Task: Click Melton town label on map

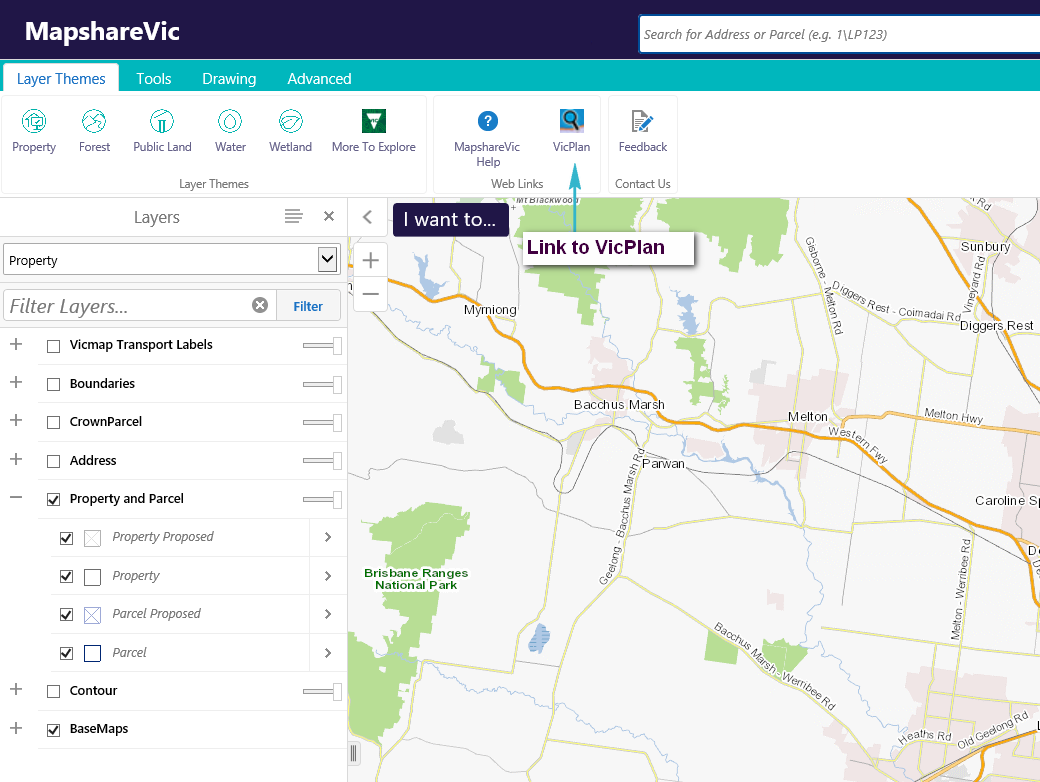Action: (807, 417)
